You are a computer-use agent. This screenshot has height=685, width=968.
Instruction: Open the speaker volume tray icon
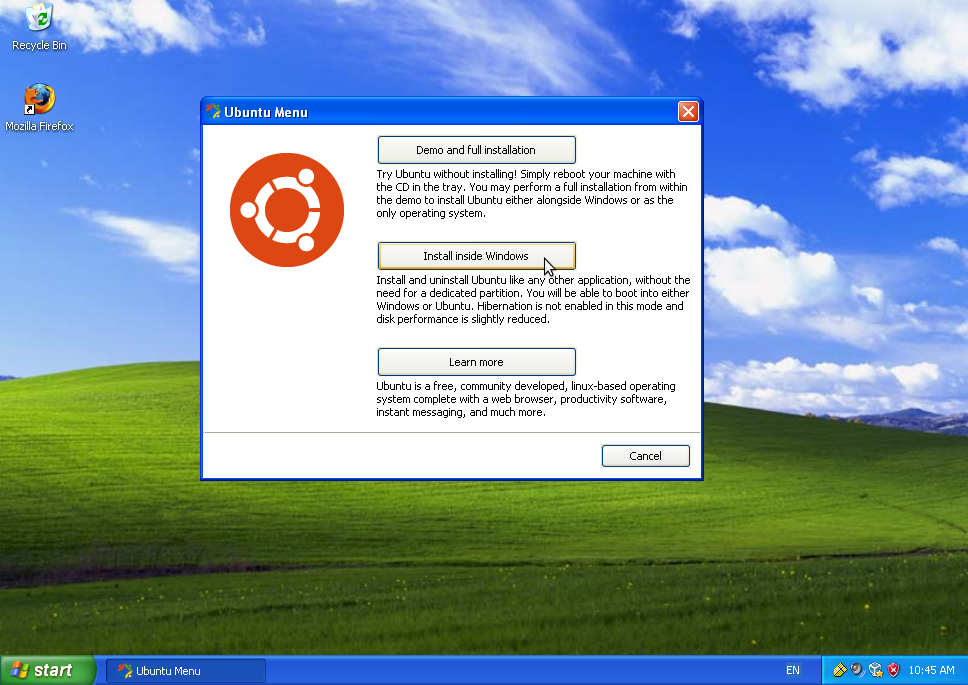pos(857,670)
